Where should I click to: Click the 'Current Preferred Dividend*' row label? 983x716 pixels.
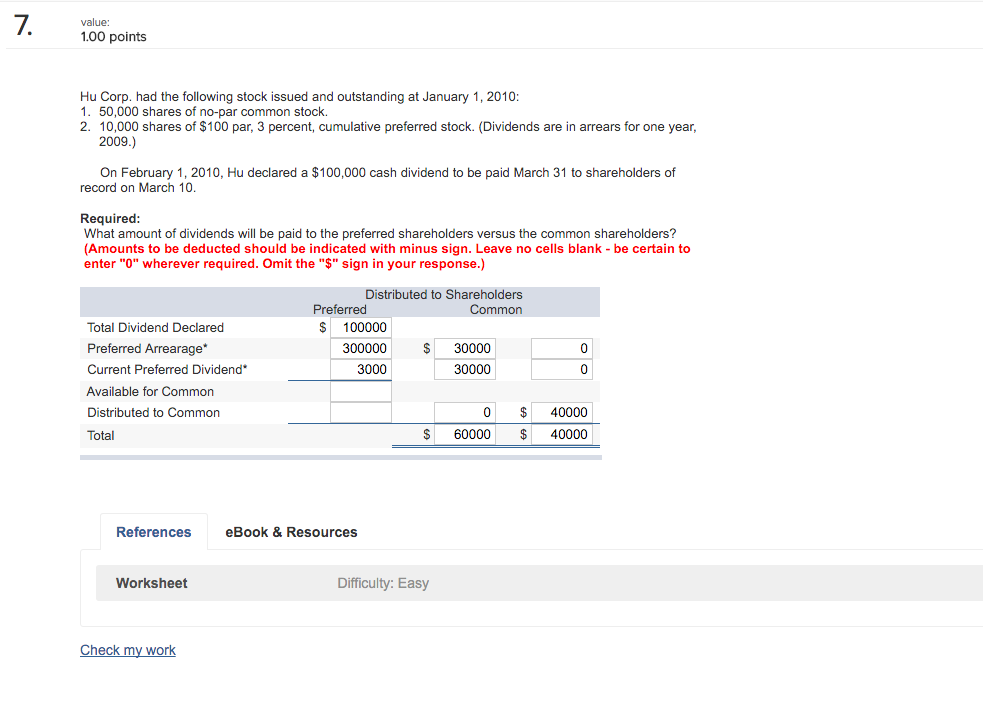[167, 369]
